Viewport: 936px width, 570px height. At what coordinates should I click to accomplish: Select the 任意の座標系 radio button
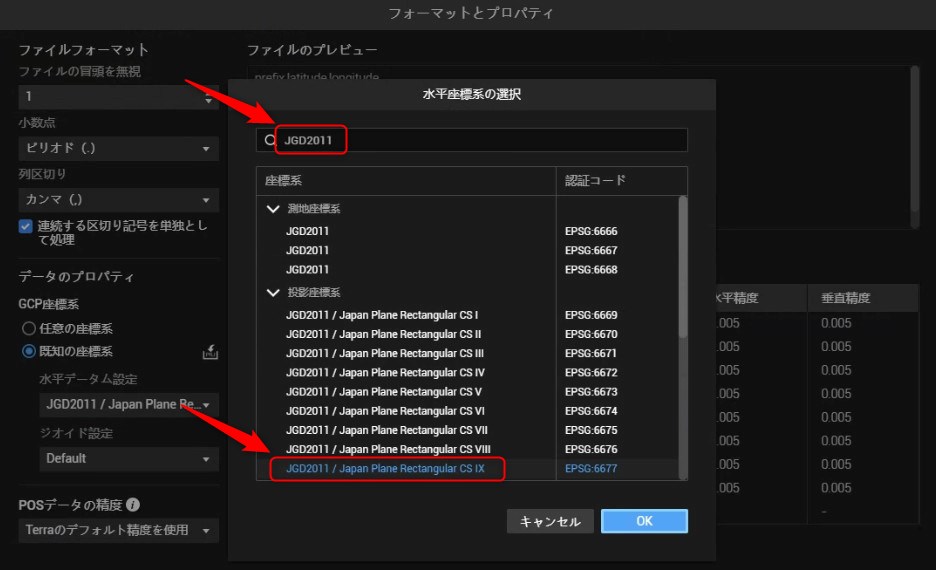(x=28, y=328)
